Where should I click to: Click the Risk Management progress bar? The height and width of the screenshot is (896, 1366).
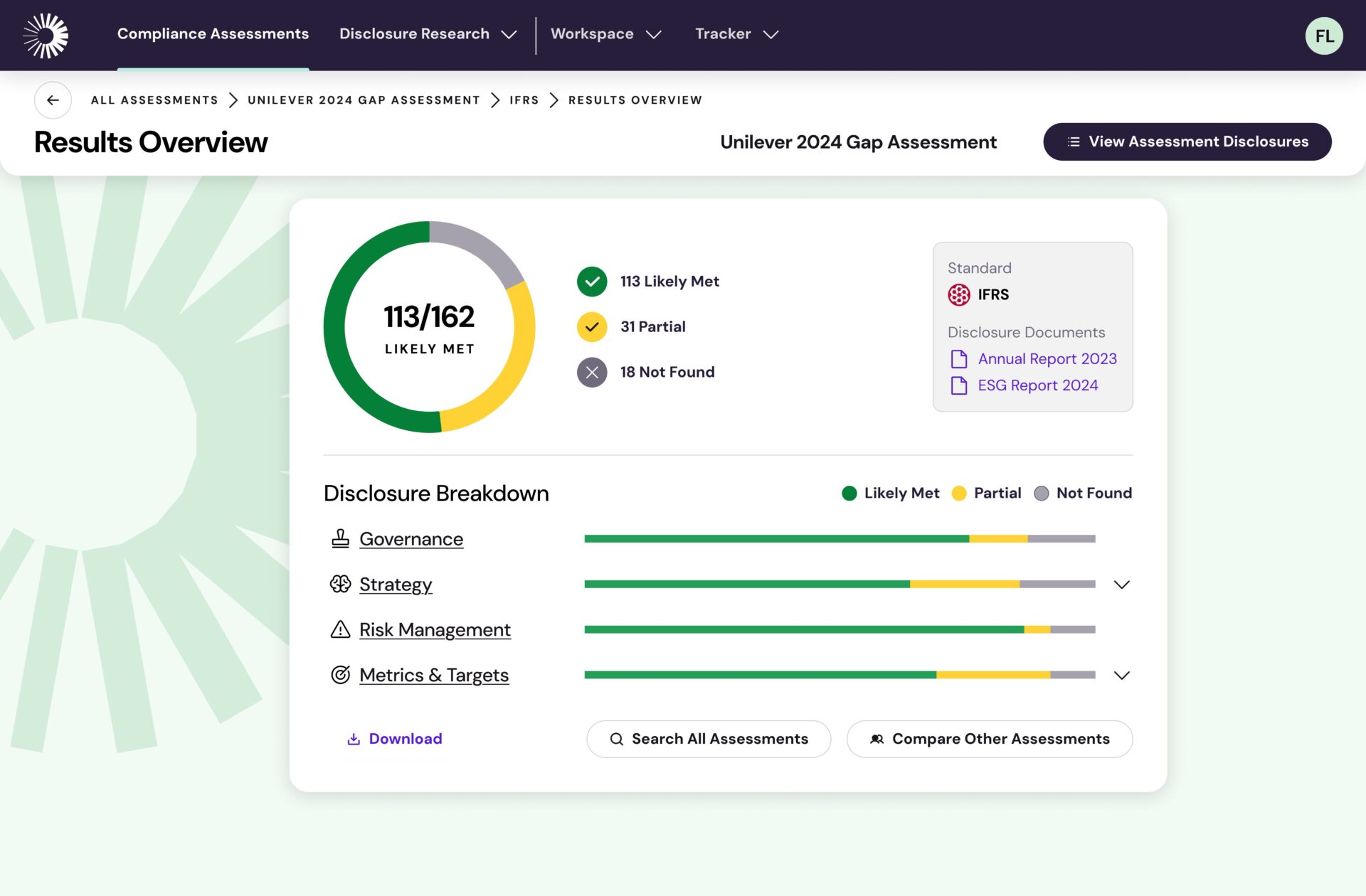[840, 629]
